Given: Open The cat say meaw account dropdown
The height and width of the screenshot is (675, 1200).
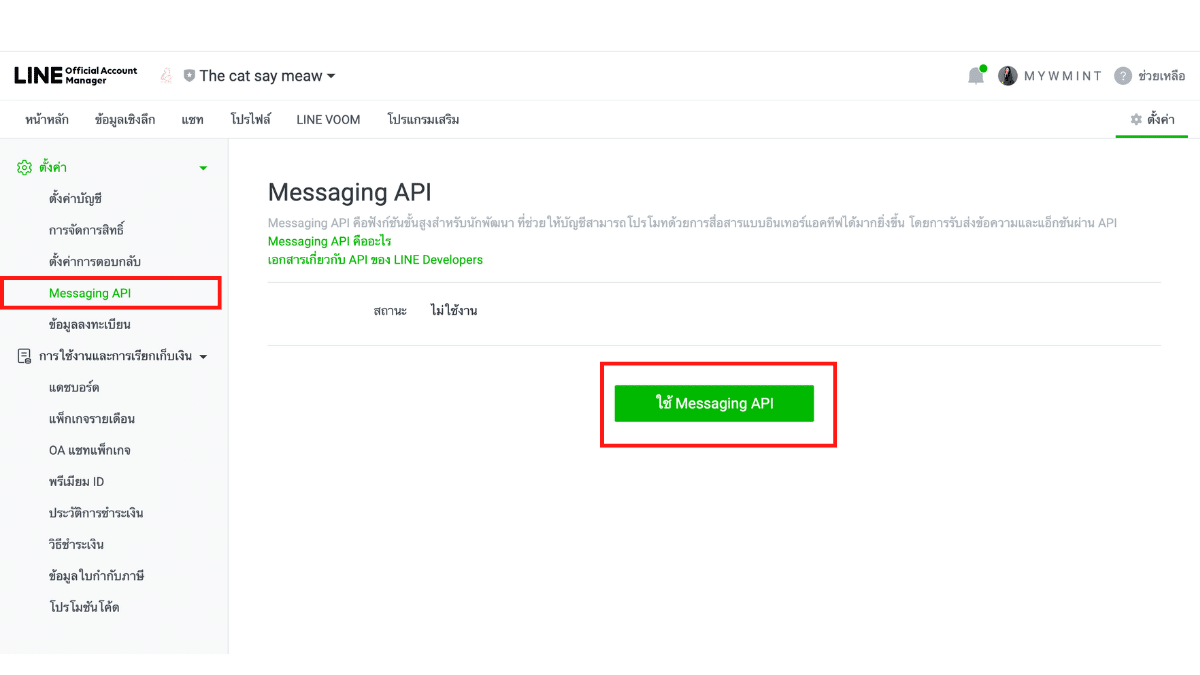Looking at the screenshot, I should tap(267, 76).
